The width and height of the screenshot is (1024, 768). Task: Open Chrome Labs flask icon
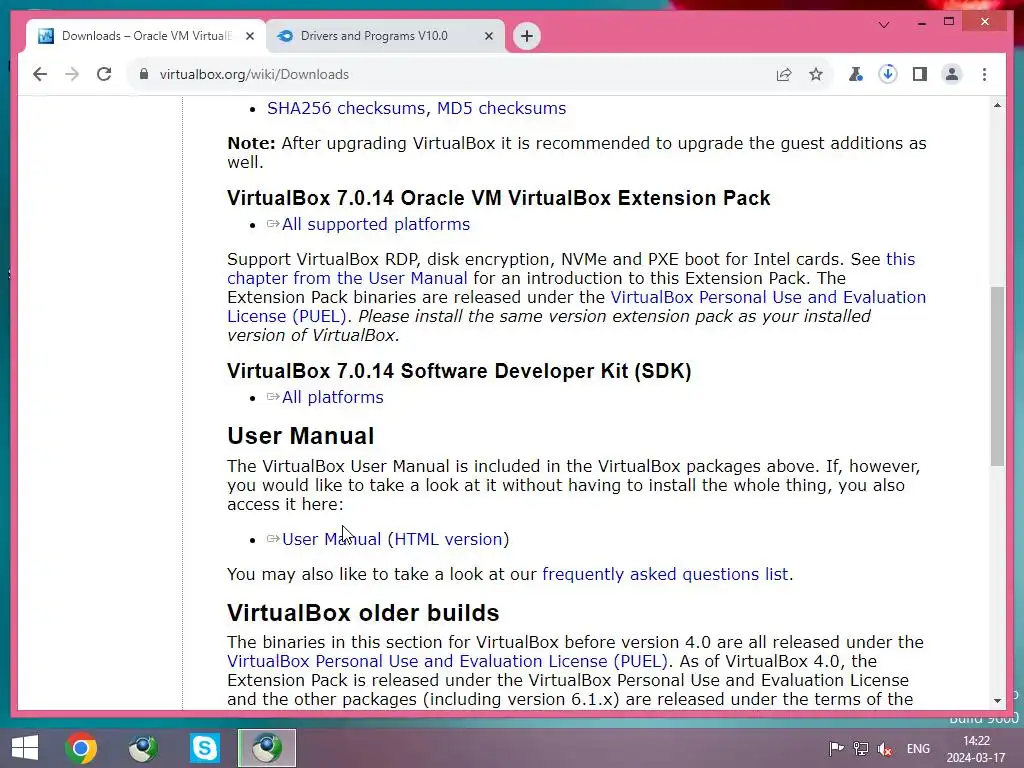pos(856,74)
